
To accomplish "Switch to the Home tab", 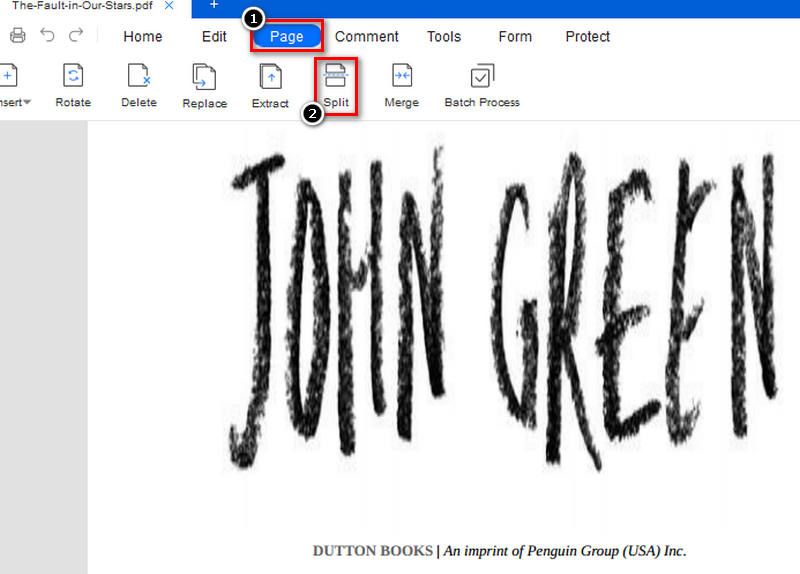I will point(143,37).
